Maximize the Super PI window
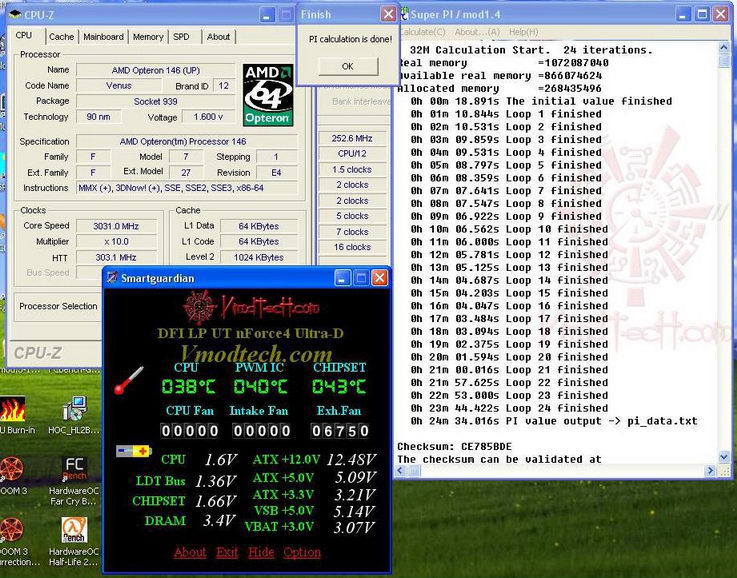Image resolution: width=737 pixels, height=578 pixels. tap(702, 14)
